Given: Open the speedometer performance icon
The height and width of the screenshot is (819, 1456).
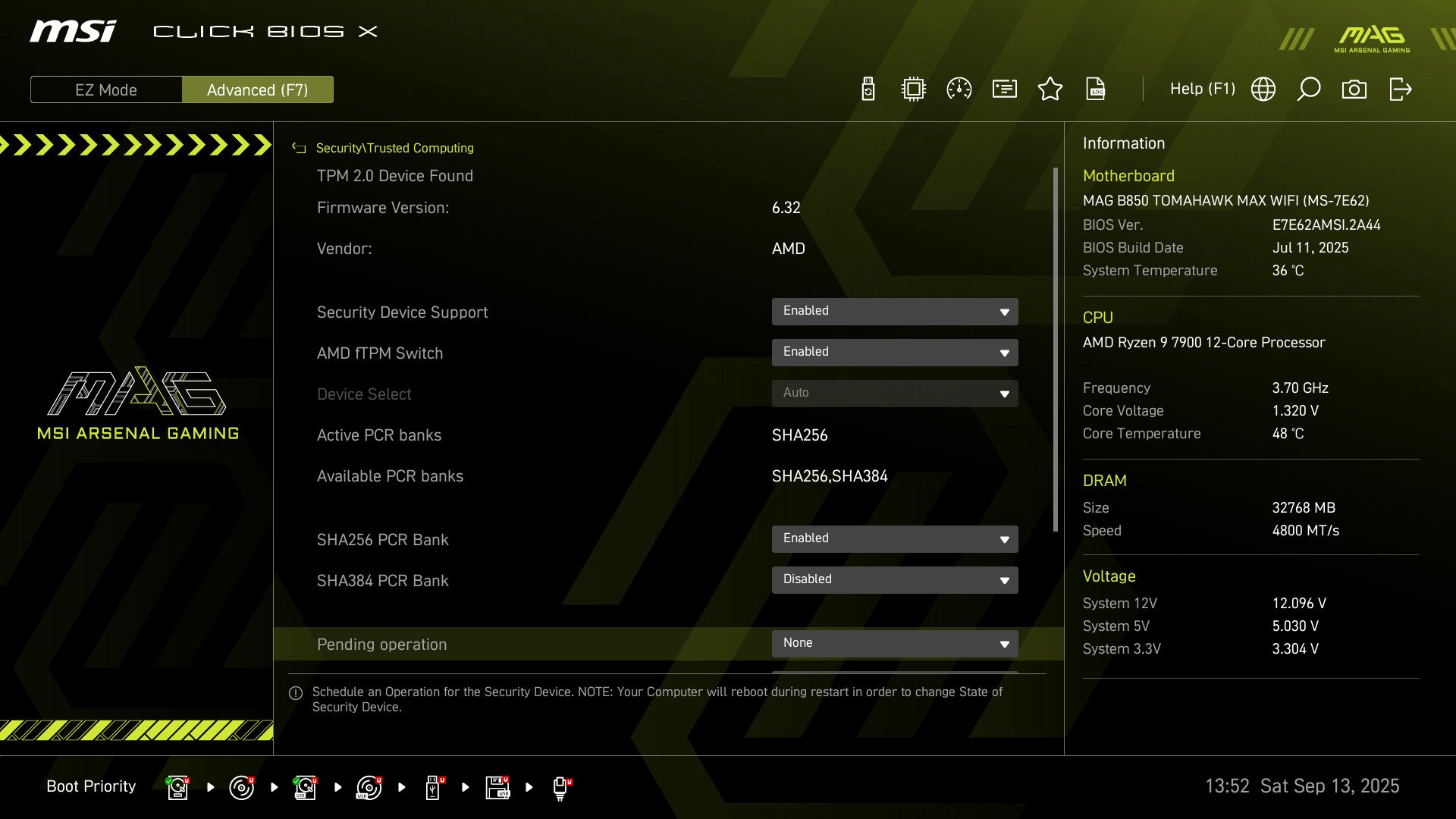Looking at the screenshot, I should [x=959, y=89].
